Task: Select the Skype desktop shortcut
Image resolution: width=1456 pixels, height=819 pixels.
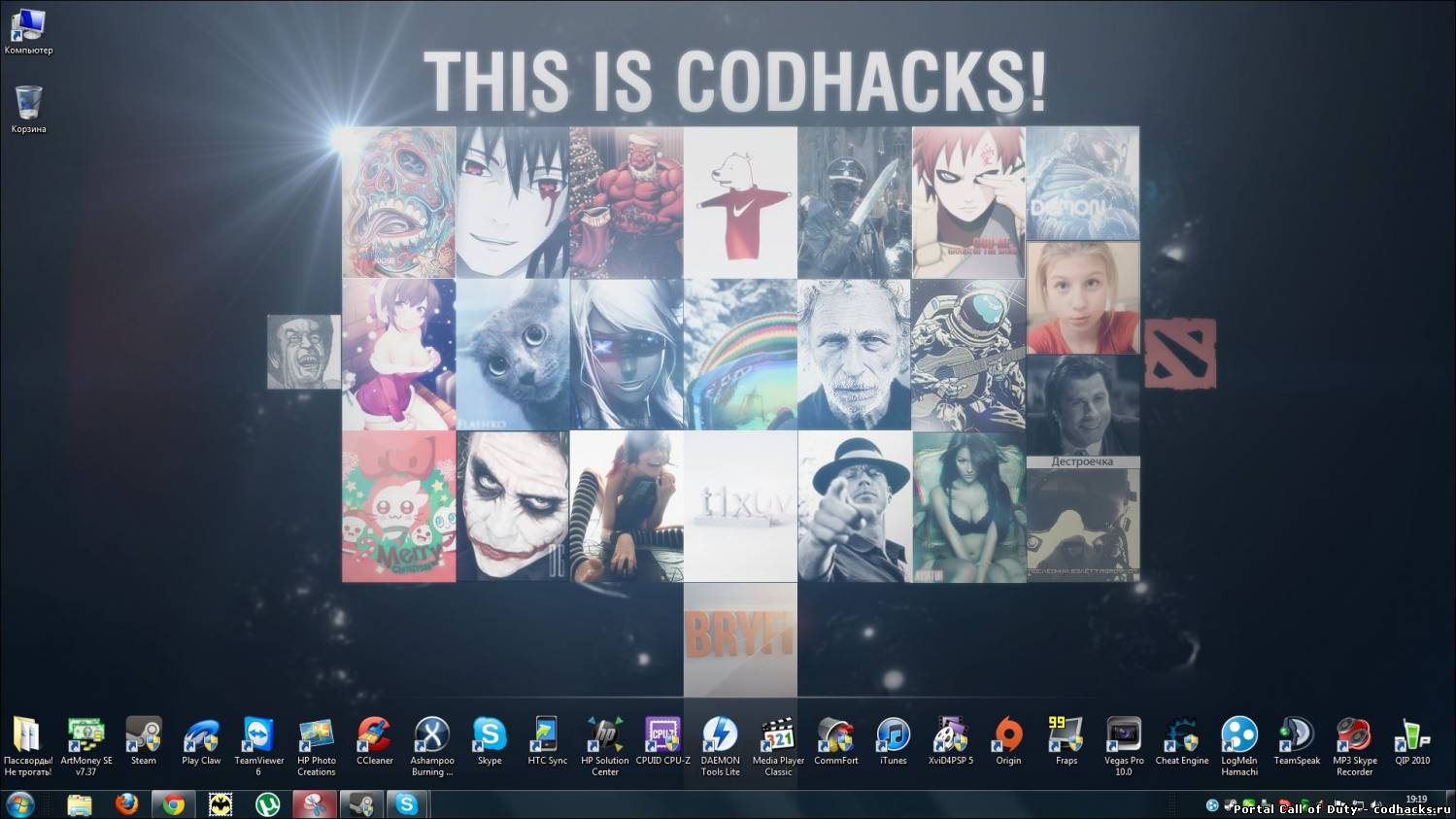Action: pos(490,741)
